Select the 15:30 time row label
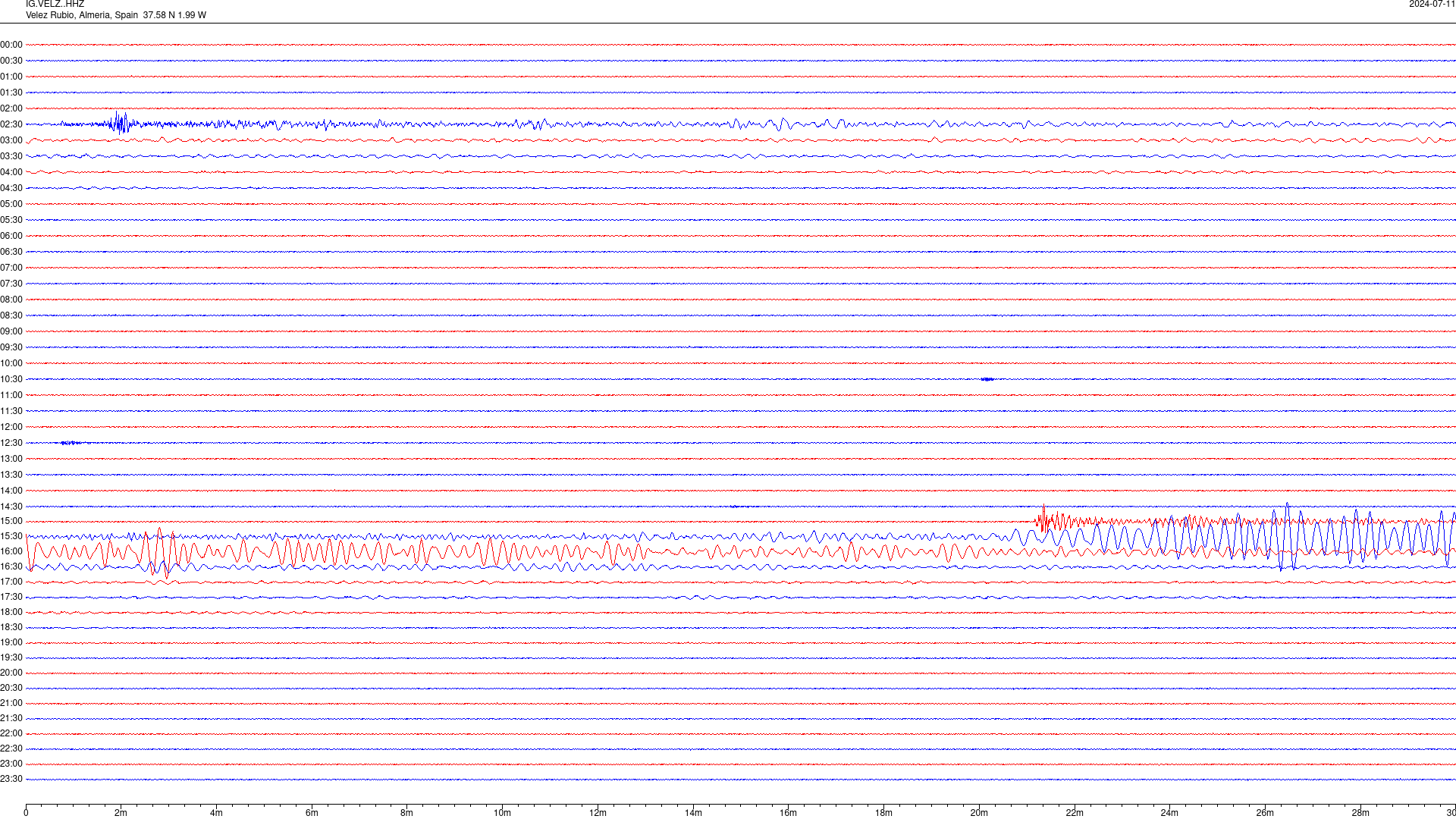Screen dimensions: 1456x819 11,536
